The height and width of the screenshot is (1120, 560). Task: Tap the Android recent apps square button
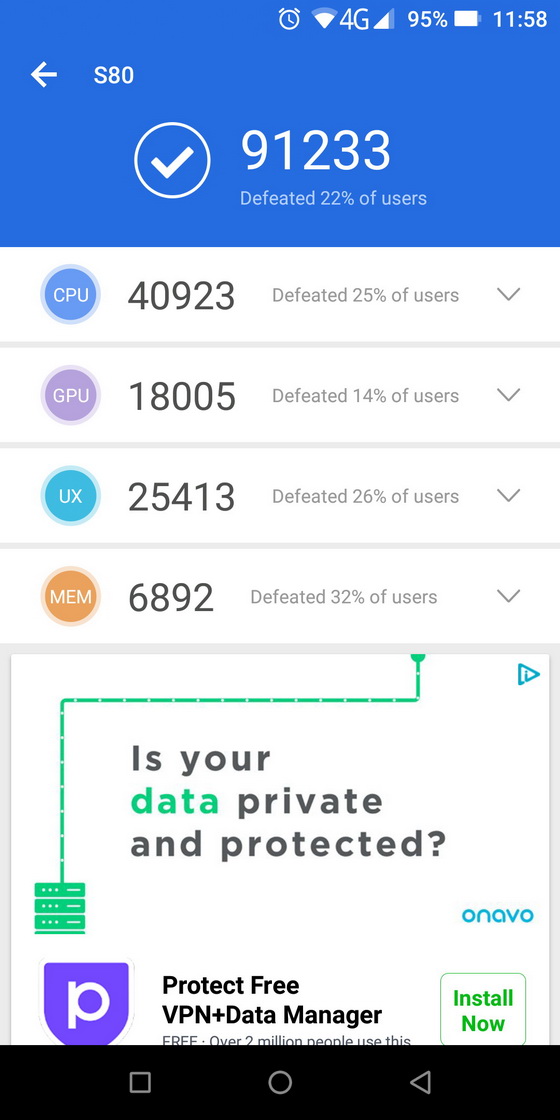click(x=140, y=1082)
